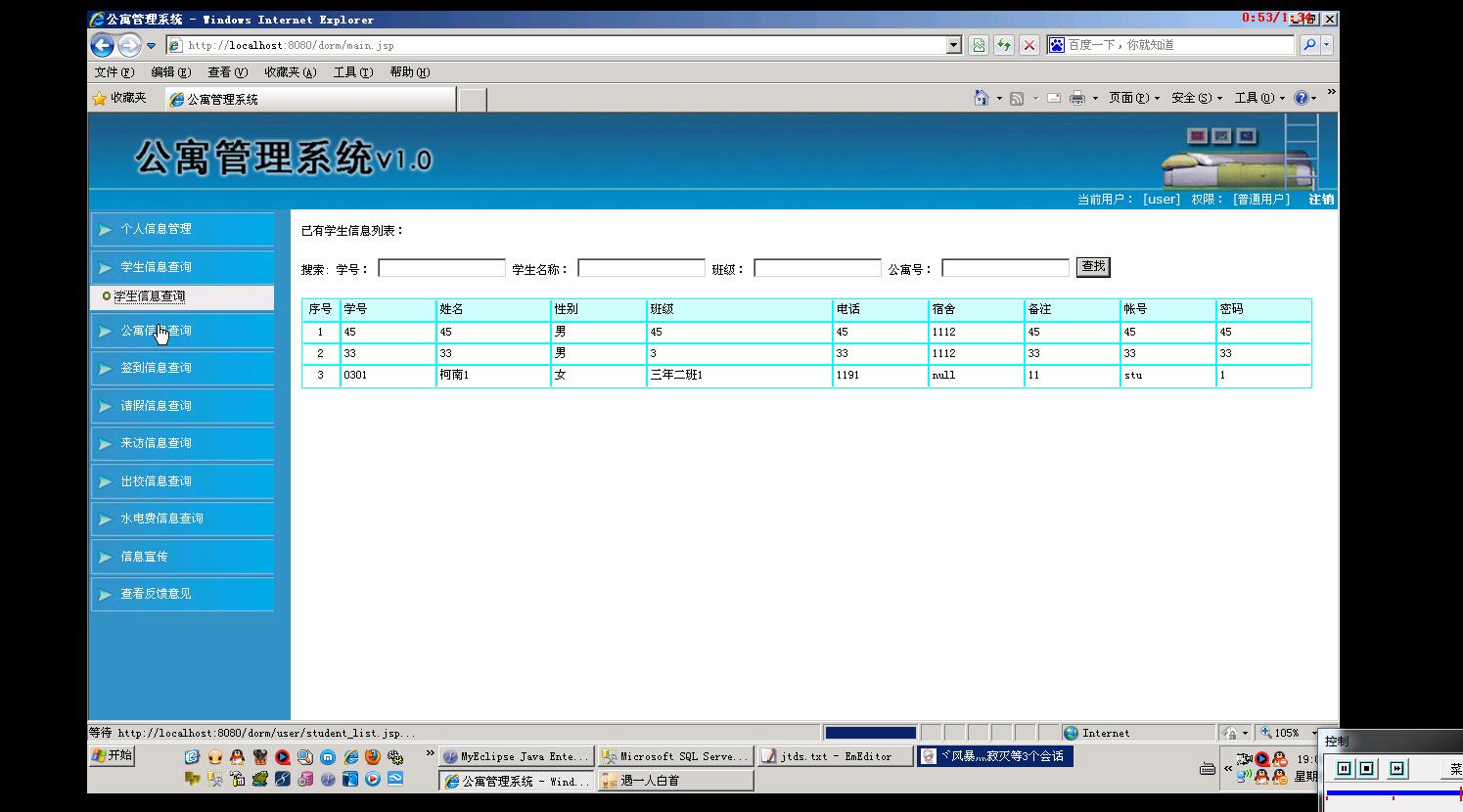1463x812 pixels.
Task: Open 水电费信息查询 sidebar menu
Action: pyautogui.click(x=182, y=519)
